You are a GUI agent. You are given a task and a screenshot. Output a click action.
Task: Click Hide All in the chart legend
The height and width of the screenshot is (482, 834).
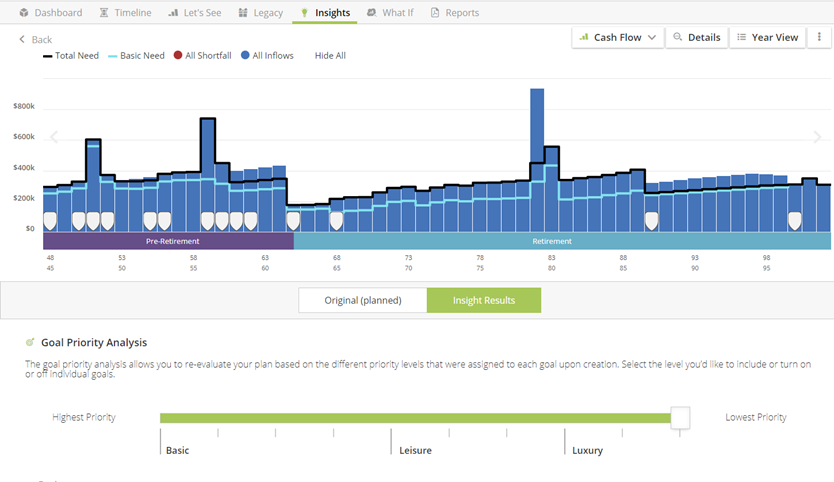330,56
